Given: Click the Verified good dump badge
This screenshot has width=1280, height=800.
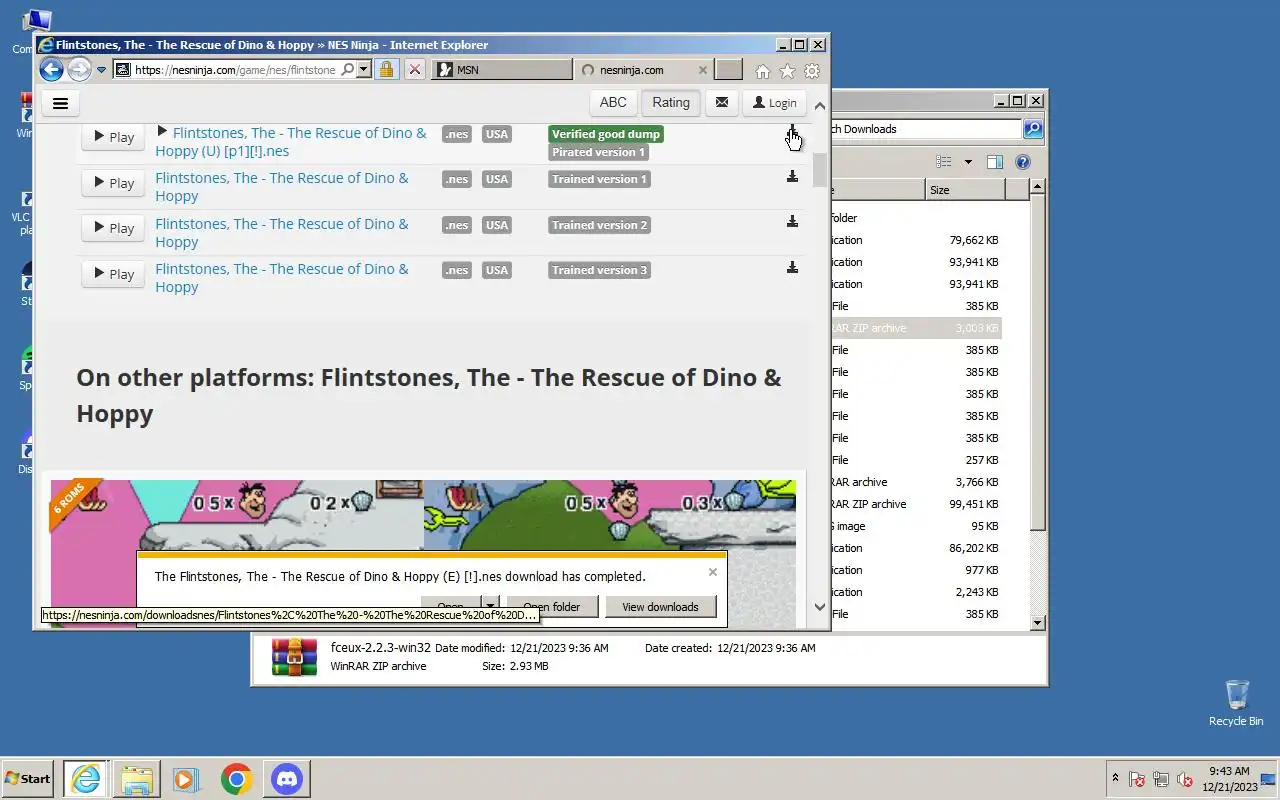Looking at the screenshot, I should [606, 134].
